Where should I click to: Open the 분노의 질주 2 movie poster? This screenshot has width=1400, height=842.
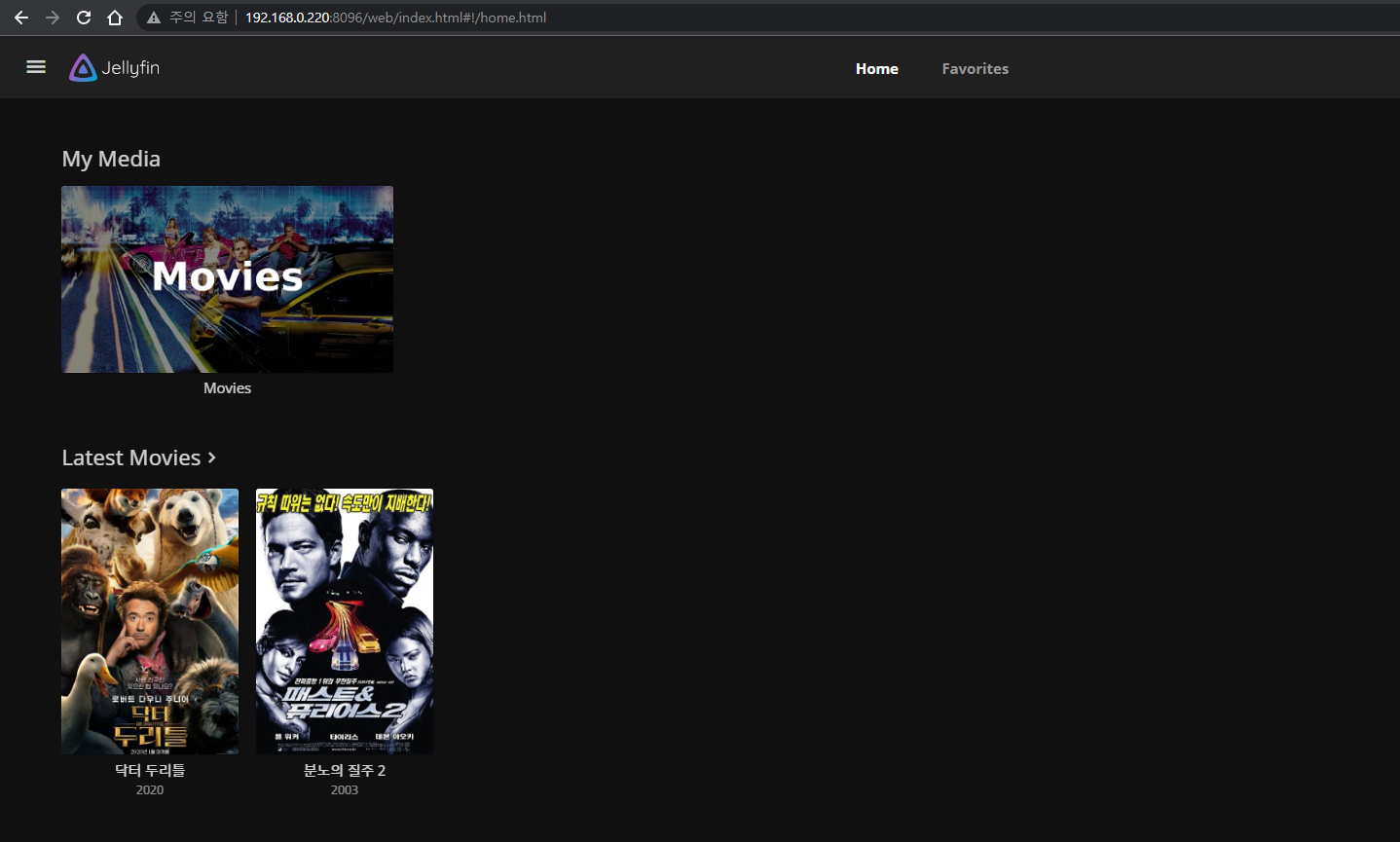[x=345, y=621]
